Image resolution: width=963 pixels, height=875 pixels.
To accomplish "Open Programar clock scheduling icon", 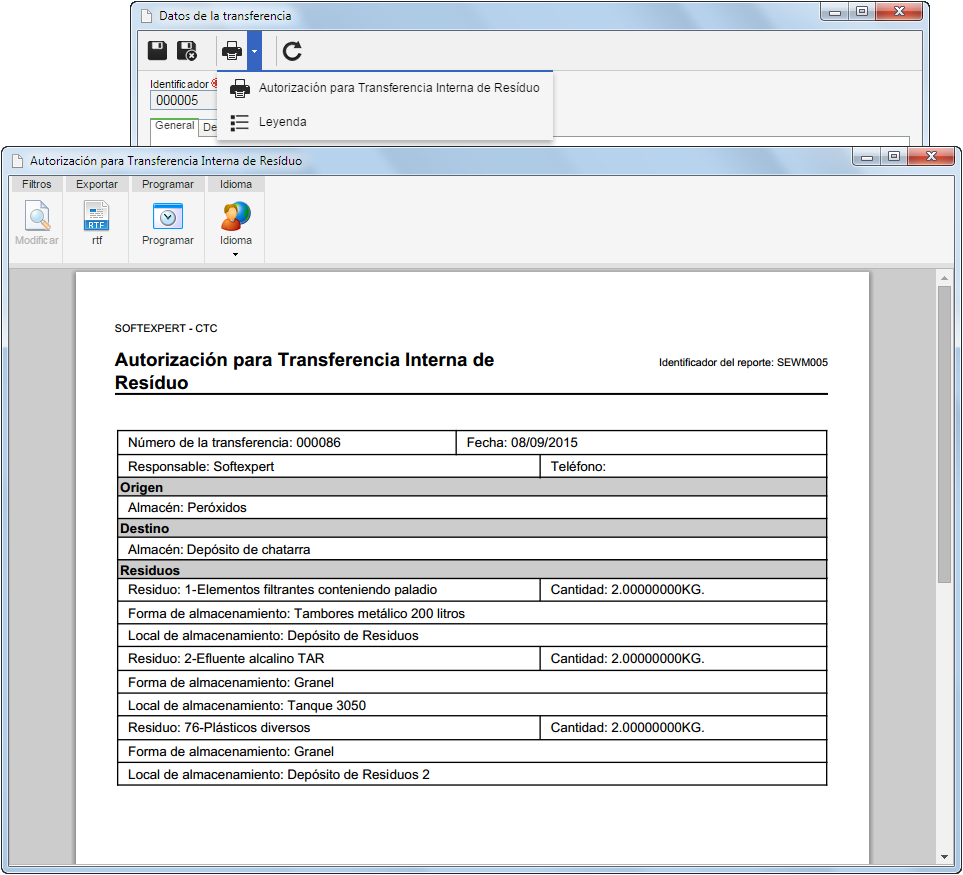I will 168,216.
